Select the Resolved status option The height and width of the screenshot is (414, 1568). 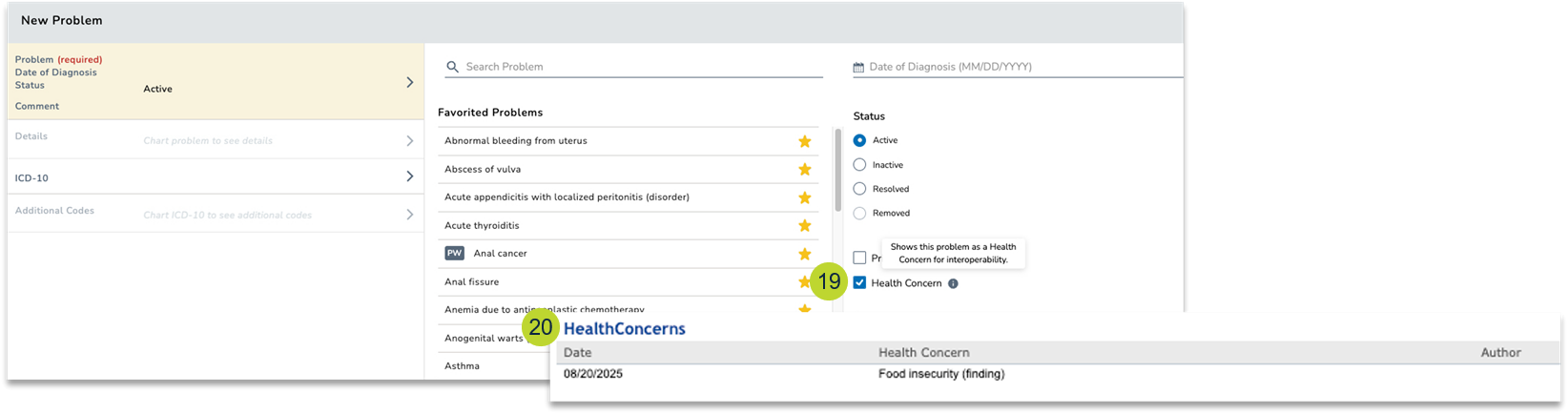859,189
